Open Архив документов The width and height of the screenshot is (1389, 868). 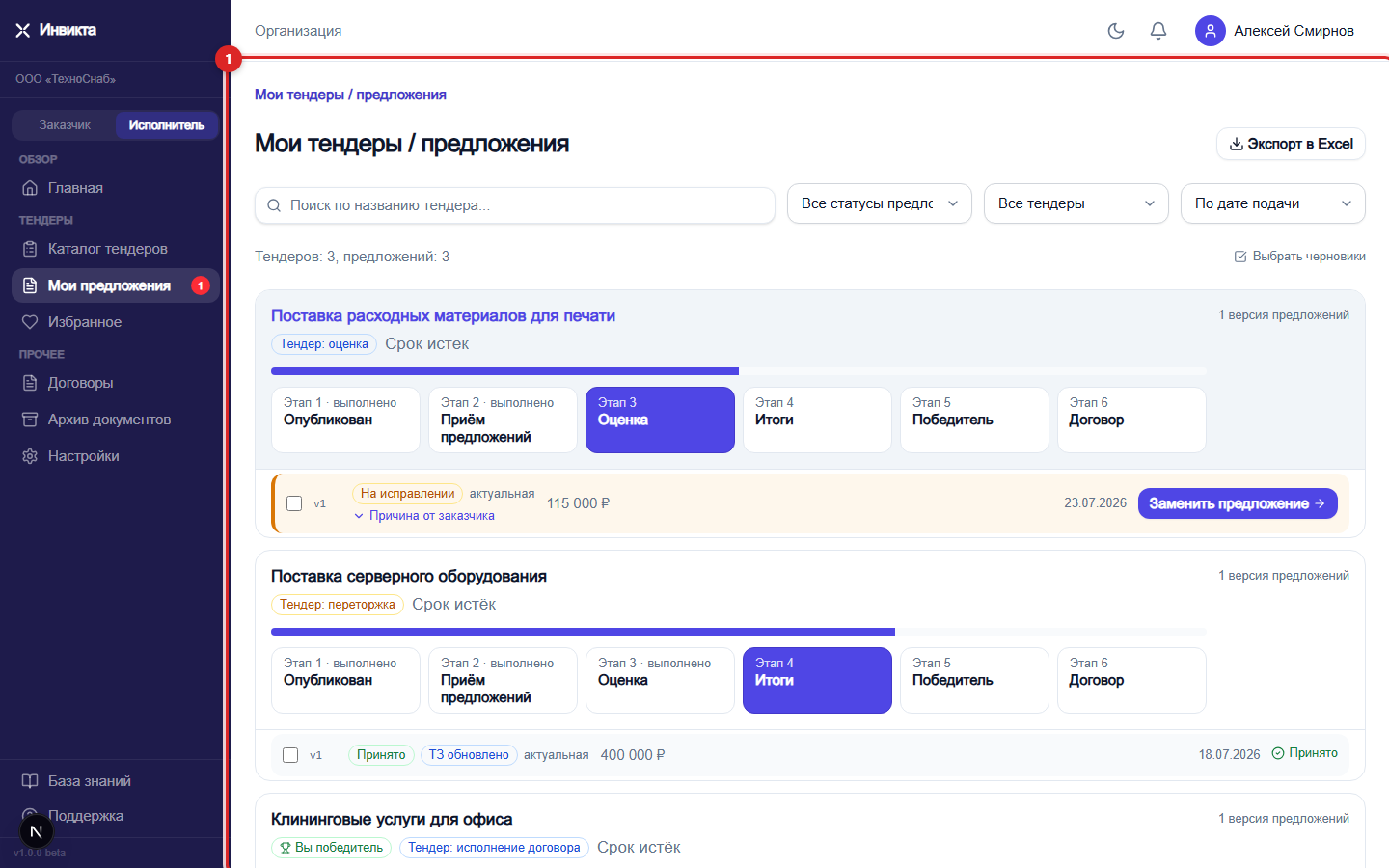(x=116, y=420)
